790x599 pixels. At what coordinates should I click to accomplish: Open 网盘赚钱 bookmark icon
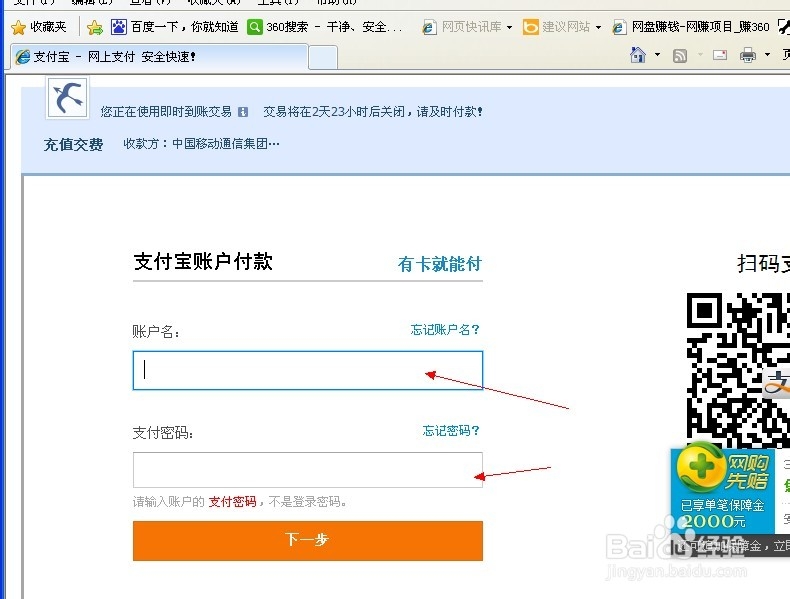(619, 27)
